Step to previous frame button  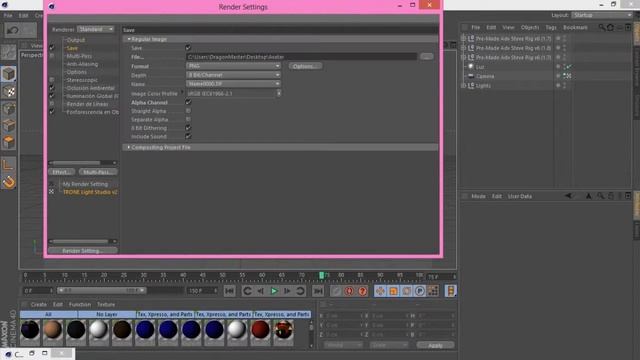[261, 291]
